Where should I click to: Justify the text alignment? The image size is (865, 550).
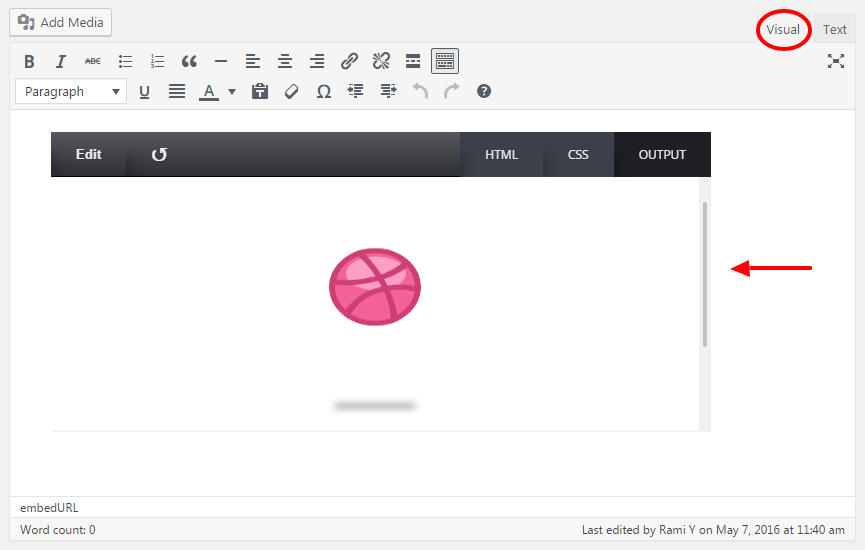[177, 92]
